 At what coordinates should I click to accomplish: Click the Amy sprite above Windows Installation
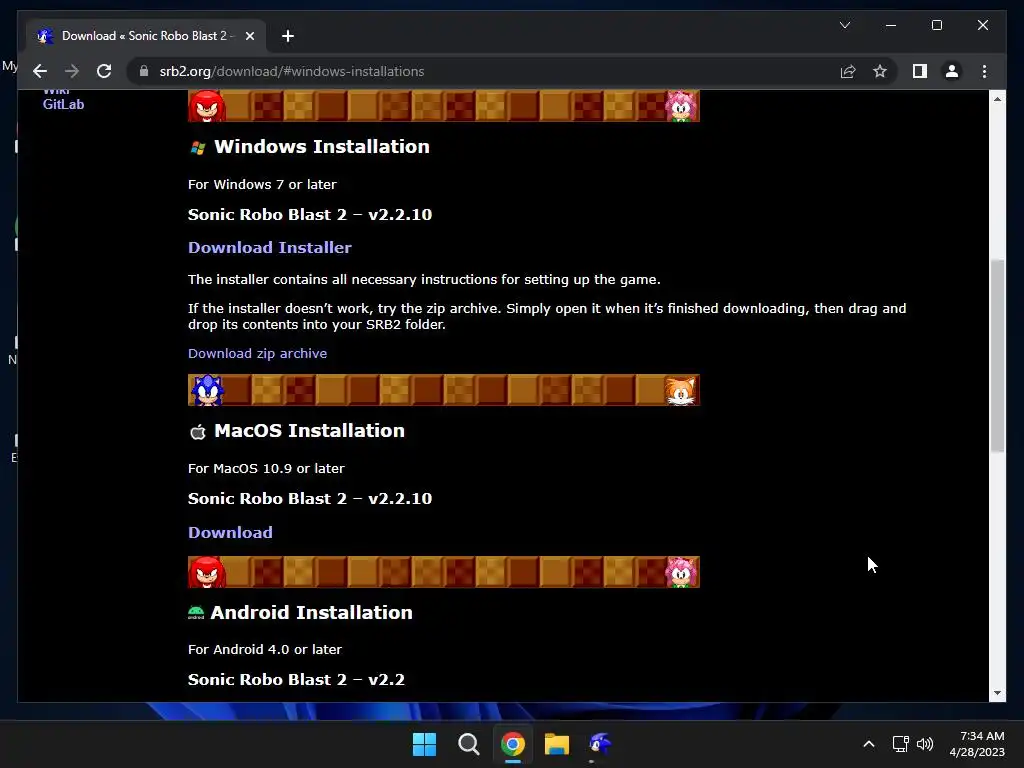[680, 106]
